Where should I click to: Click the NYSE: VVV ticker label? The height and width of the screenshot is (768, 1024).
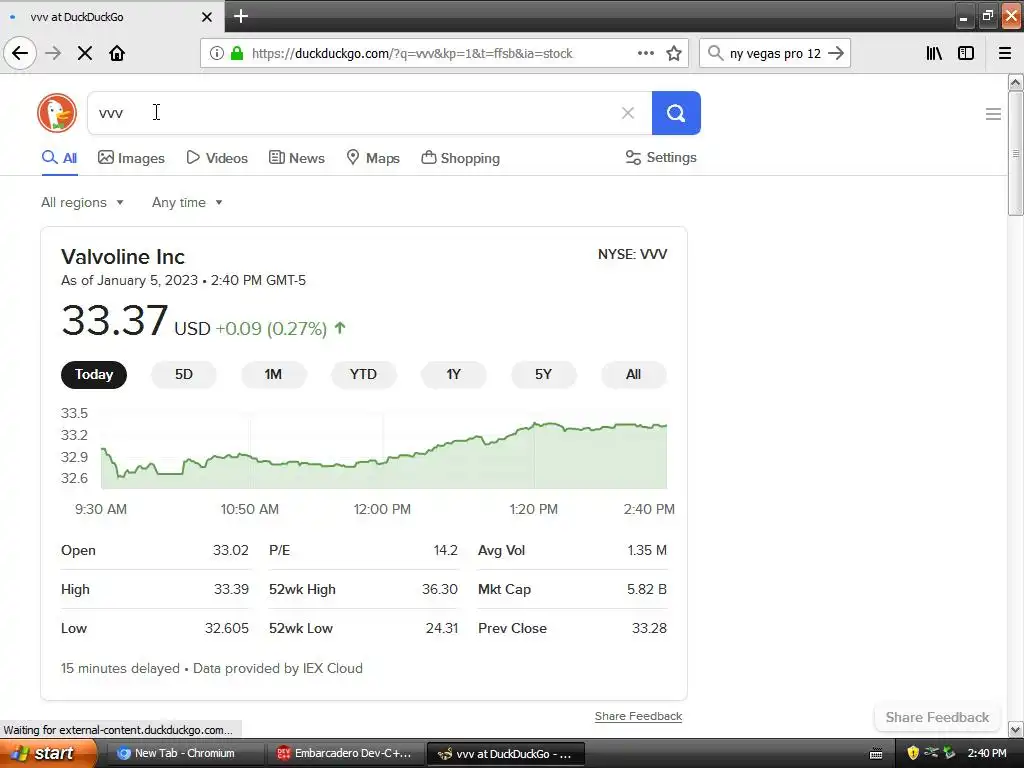point(632,254)
